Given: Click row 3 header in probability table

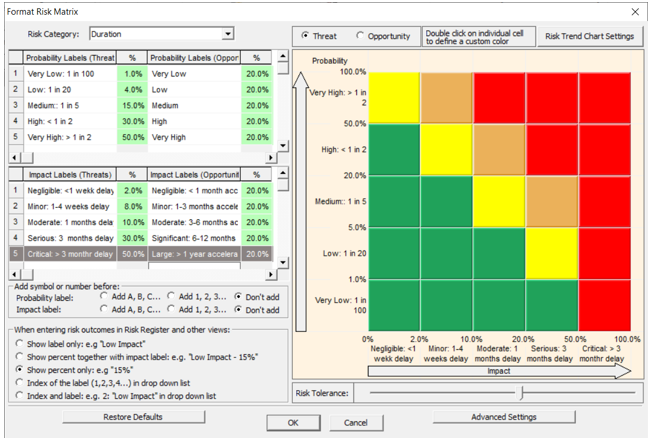Looking at the screenshot, I should tap(16, 105).
